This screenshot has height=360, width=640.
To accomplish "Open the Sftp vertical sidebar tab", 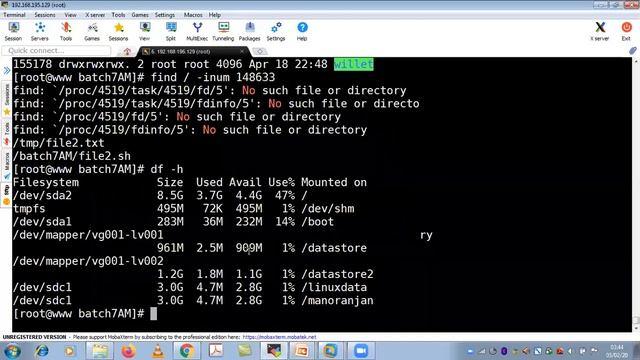I will 7,194.
